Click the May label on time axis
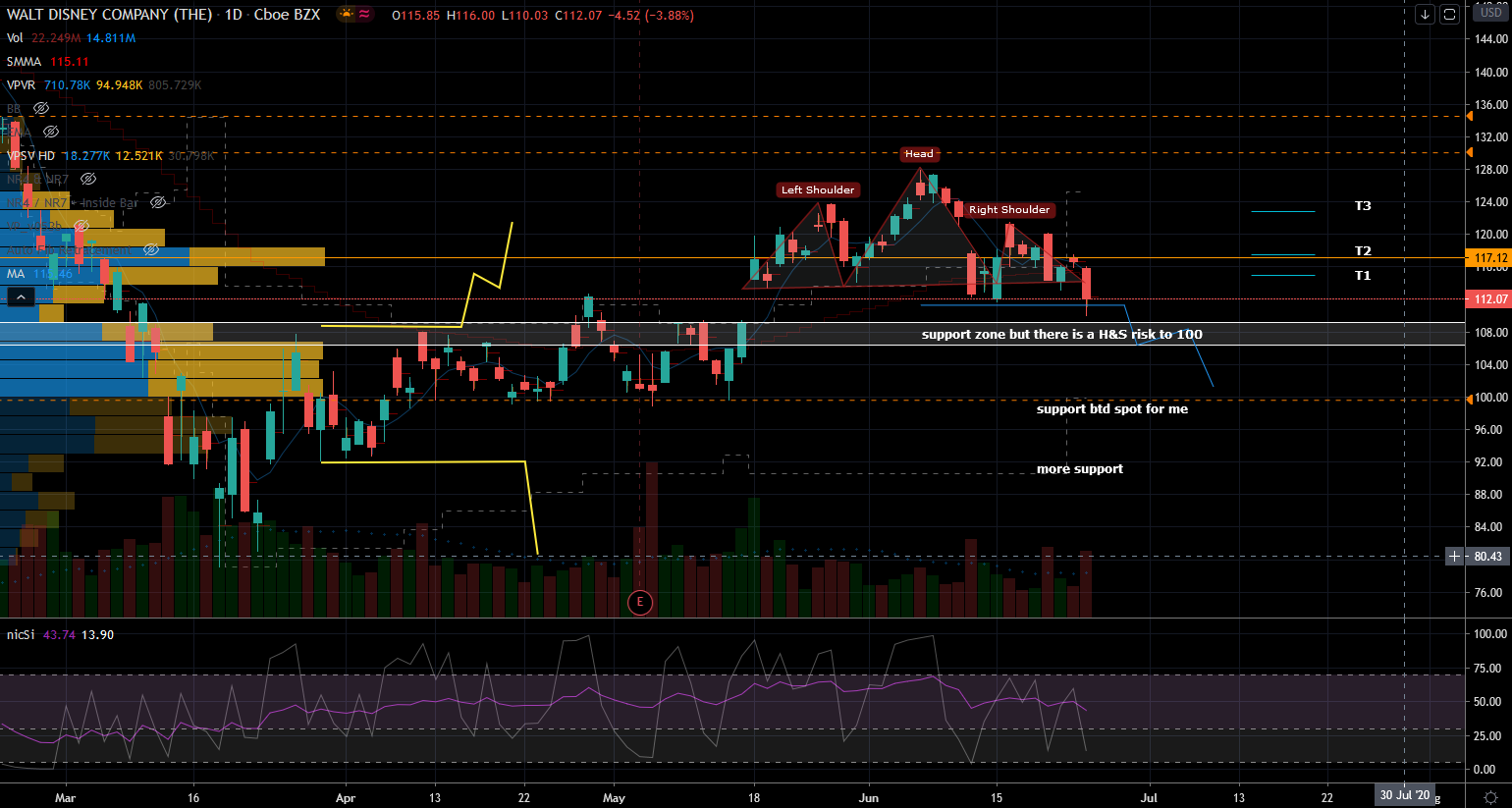Screen dimensions: 1512x808 [x=614, y=798]
